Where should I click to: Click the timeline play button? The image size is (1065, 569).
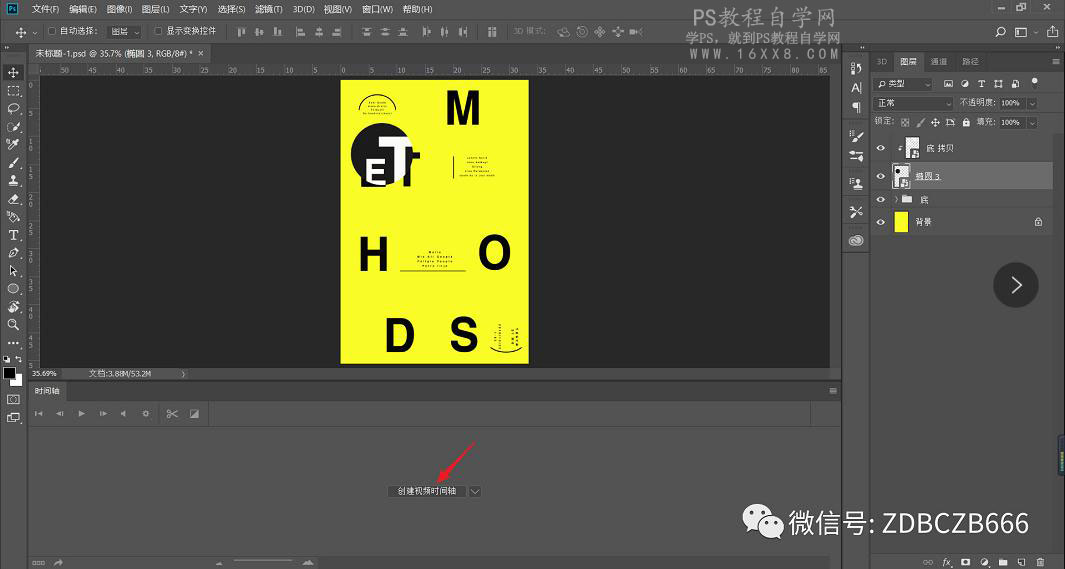click(82, 414)
